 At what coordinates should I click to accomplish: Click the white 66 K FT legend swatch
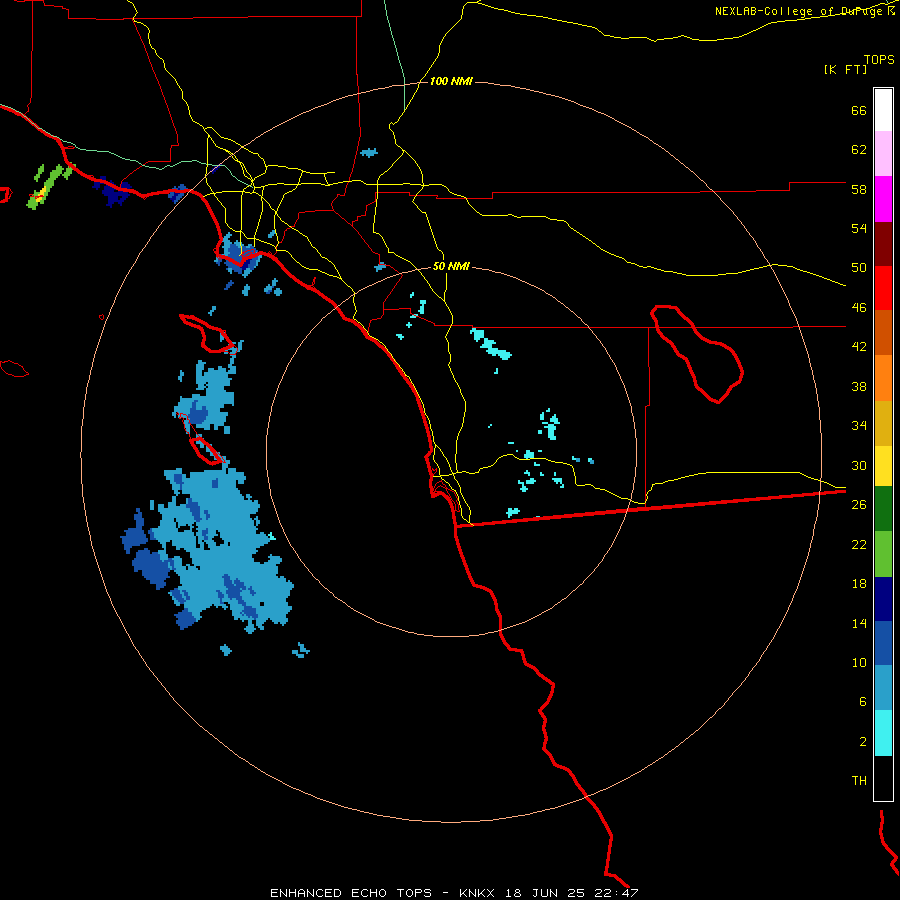[x=883, y=110]
